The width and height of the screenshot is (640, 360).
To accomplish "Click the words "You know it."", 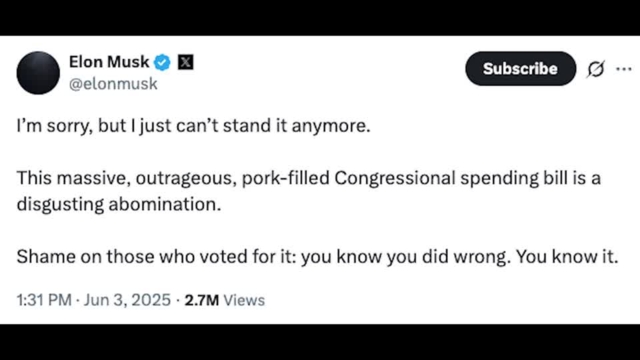I will 567,257.
